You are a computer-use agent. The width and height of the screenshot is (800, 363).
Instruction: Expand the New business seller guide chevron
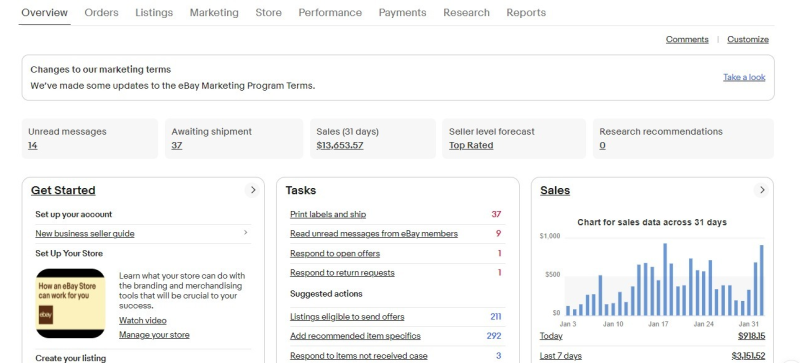click(x=245, y=233)
